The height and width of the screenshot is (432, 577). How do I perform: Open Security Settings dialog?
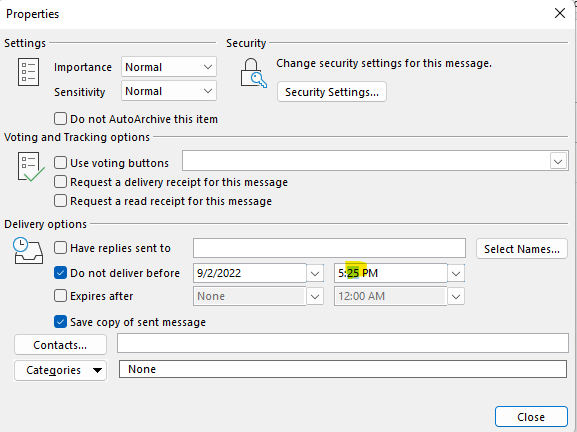pos(332,92)
